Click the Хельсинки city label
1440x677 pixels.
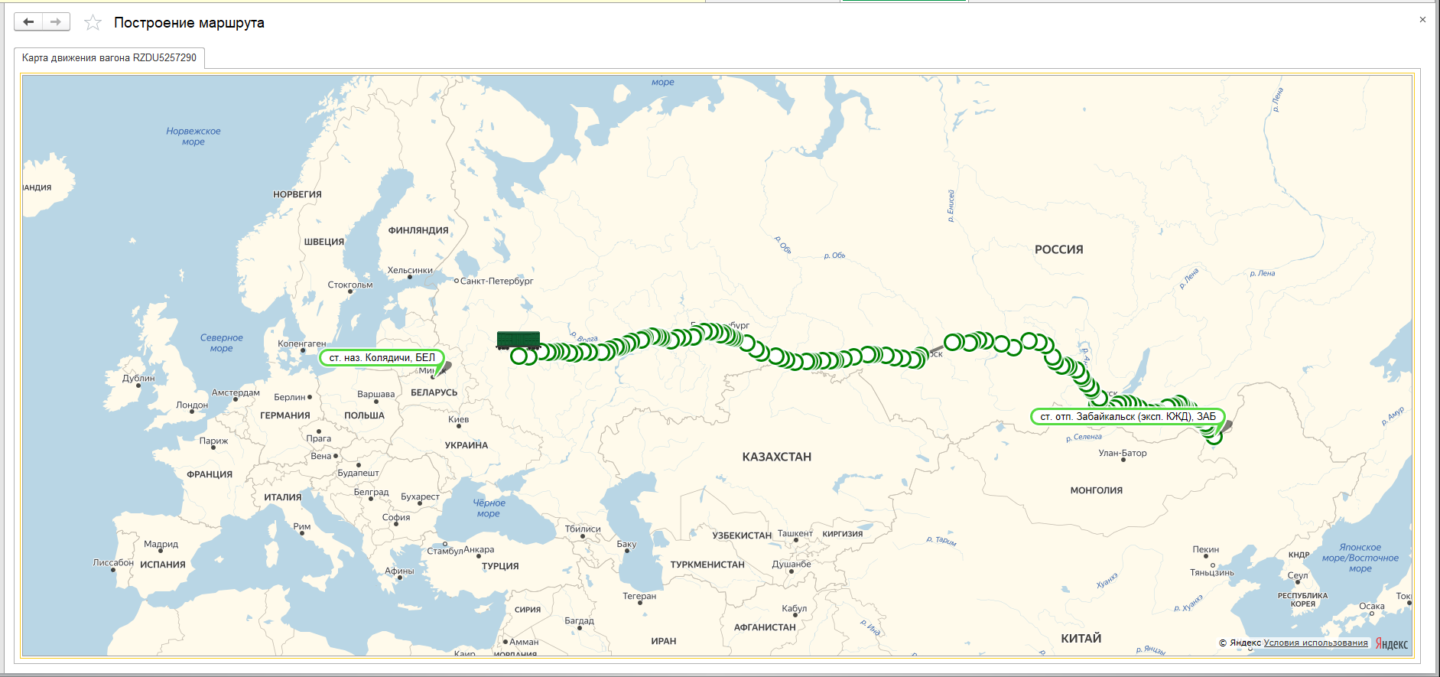coord(410,270)
